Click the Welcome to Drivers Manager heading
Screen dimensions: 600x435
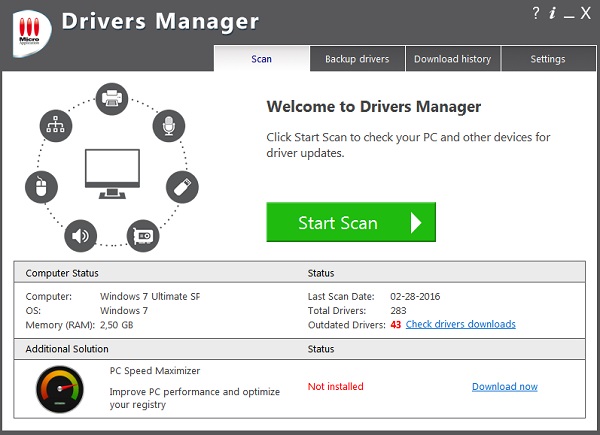[374, 106]
